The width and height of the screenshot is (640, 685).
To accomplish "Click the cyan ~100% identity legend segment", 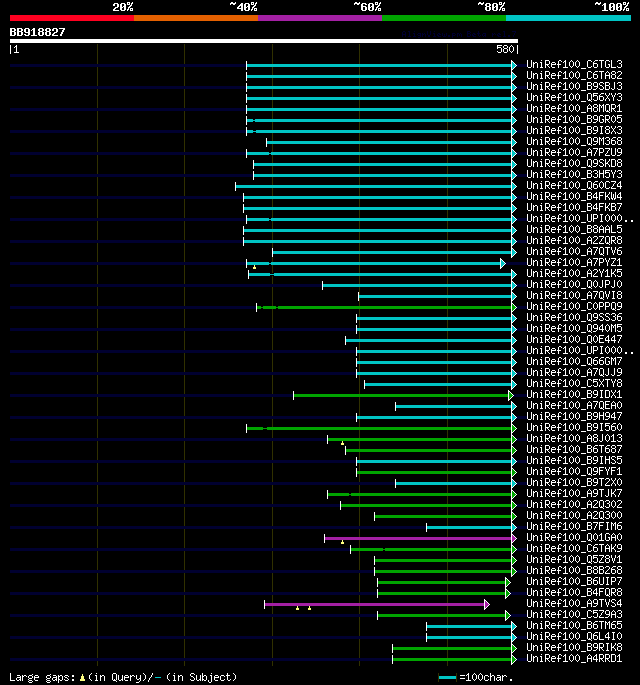I will tap(568, 18).
